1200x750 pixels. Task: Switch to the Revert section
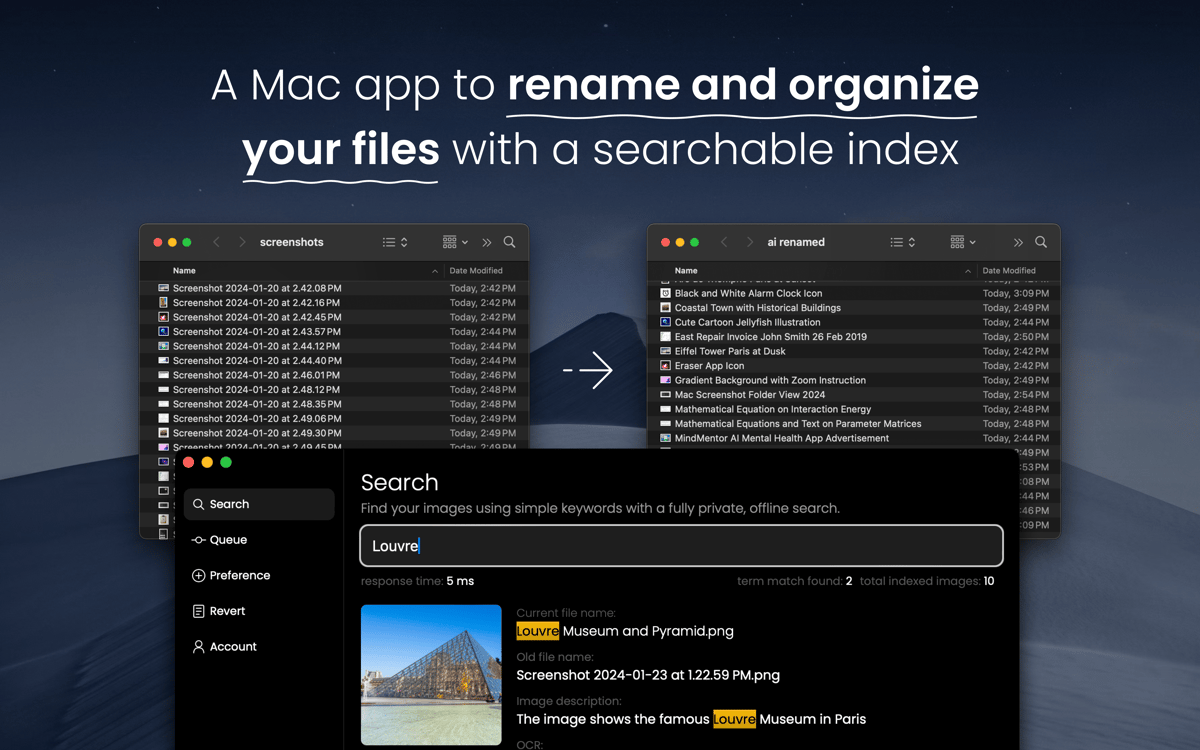pyautogui.click(x=226, y=611)
